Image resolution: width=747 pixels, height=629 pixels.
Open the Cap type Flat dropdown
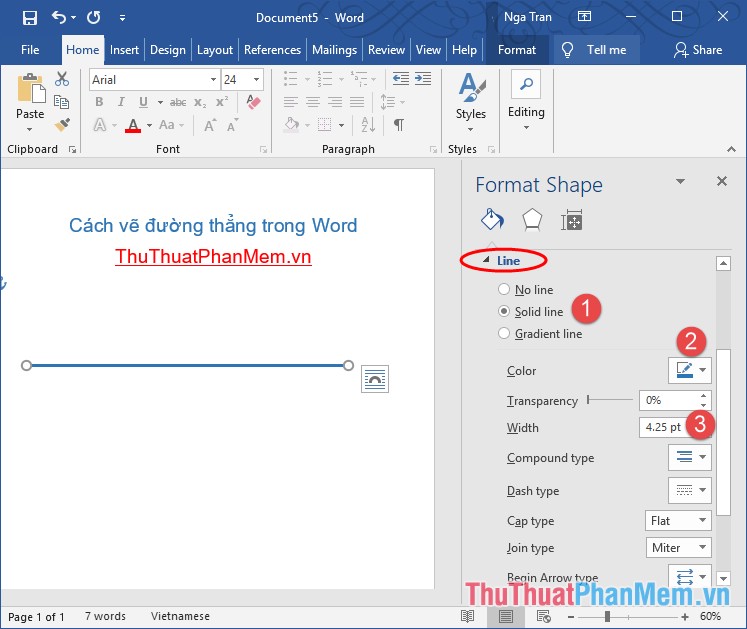[x=678, y=520]
